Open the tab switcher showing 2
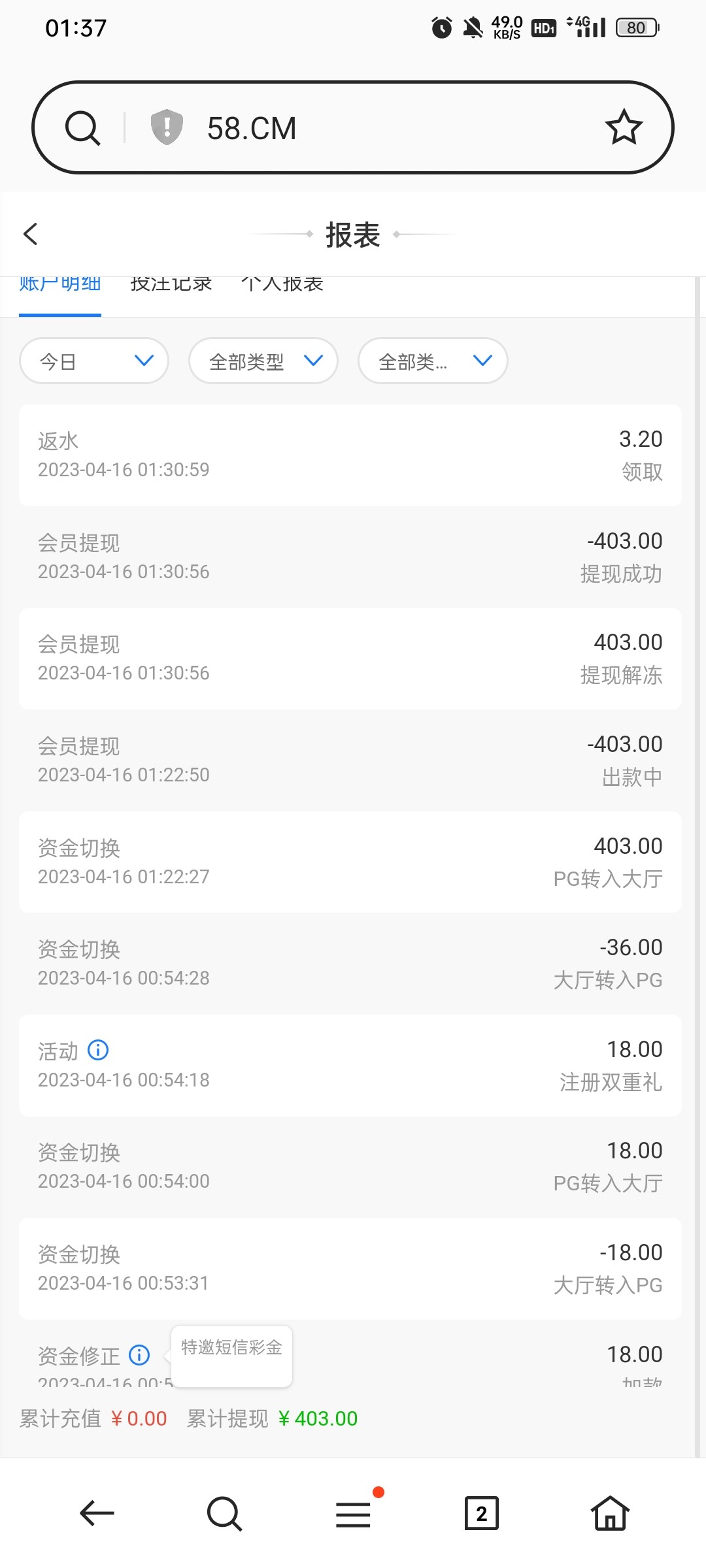This screenshot has height=1568, width=706. (481, 1513)
